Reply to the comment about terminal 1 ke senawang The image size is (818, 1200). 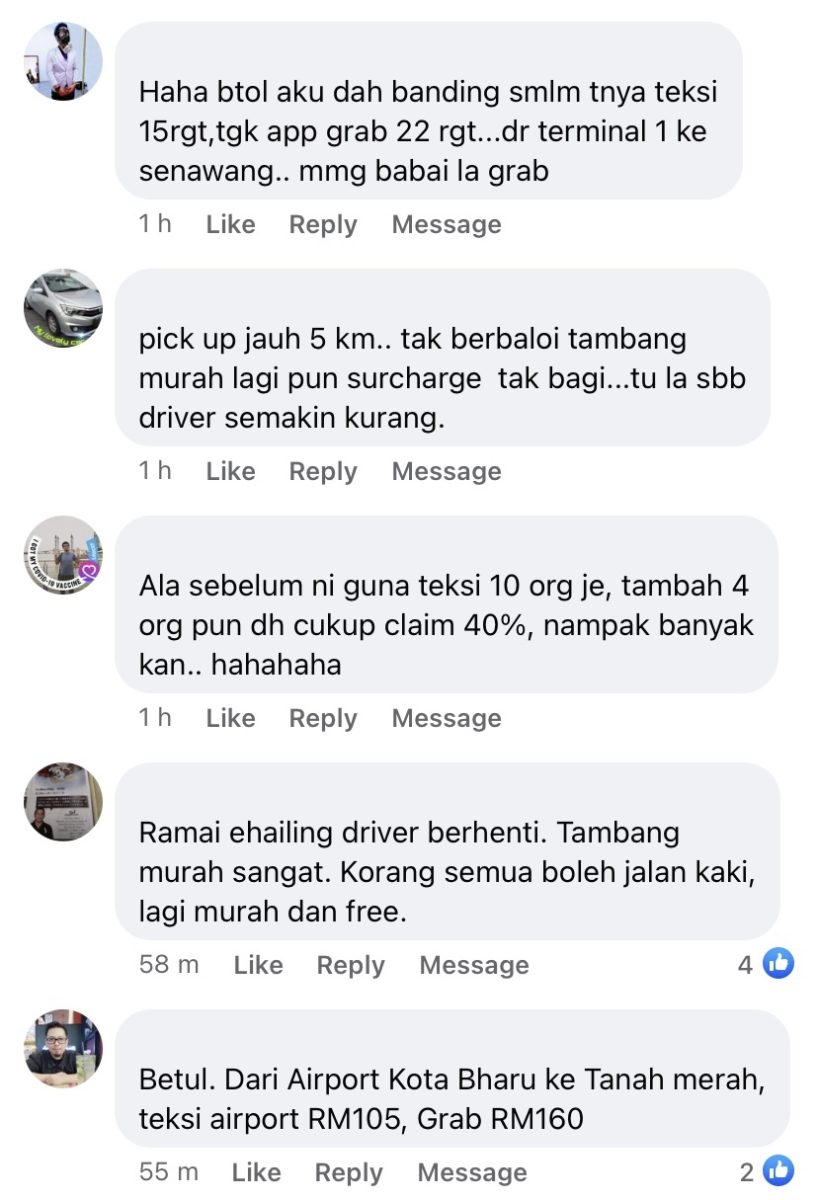click(x=323, y=225)
